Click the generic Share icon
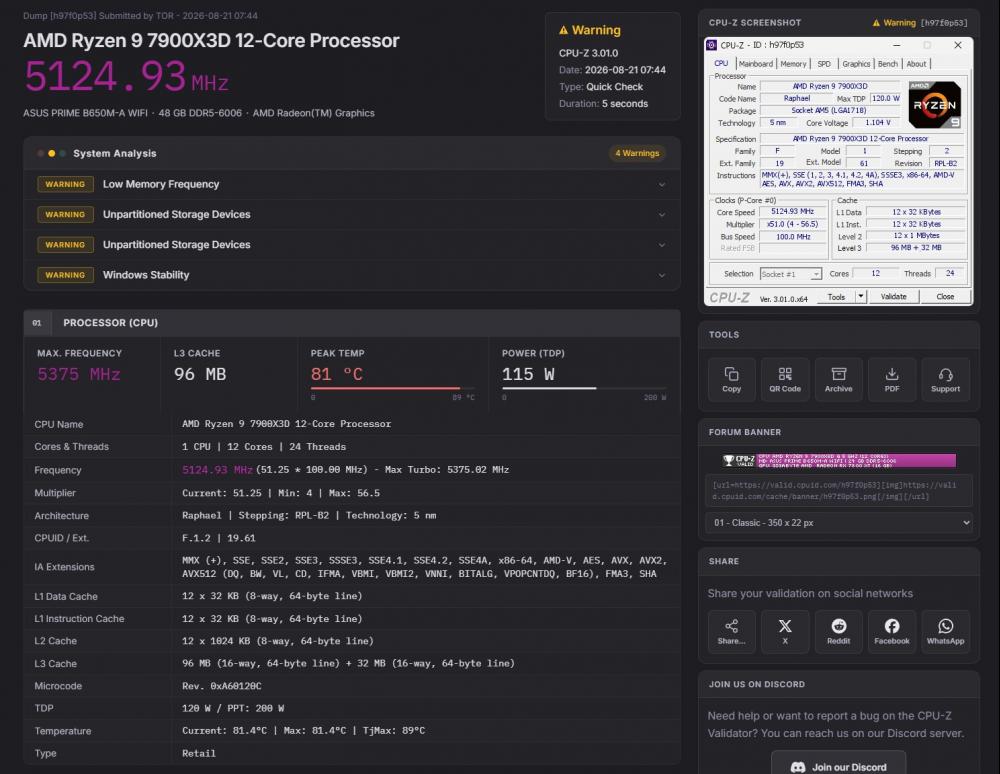This screenshot has width=1000, height=774. coord(732,631)
